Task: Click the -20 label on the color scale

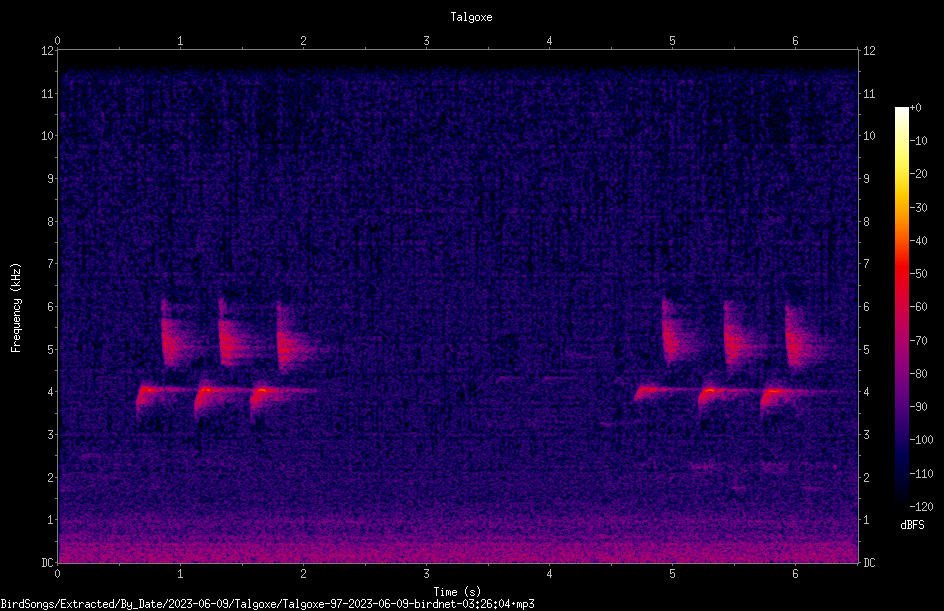Action: coord(919,174)
